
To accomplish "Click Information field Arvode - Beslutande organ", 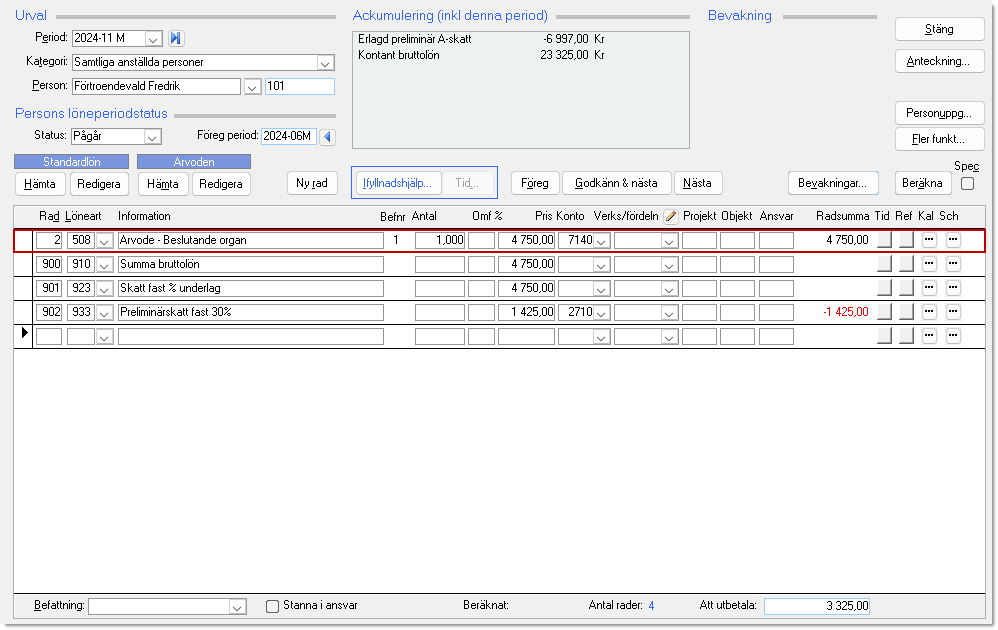I will [x=251, y=241].
